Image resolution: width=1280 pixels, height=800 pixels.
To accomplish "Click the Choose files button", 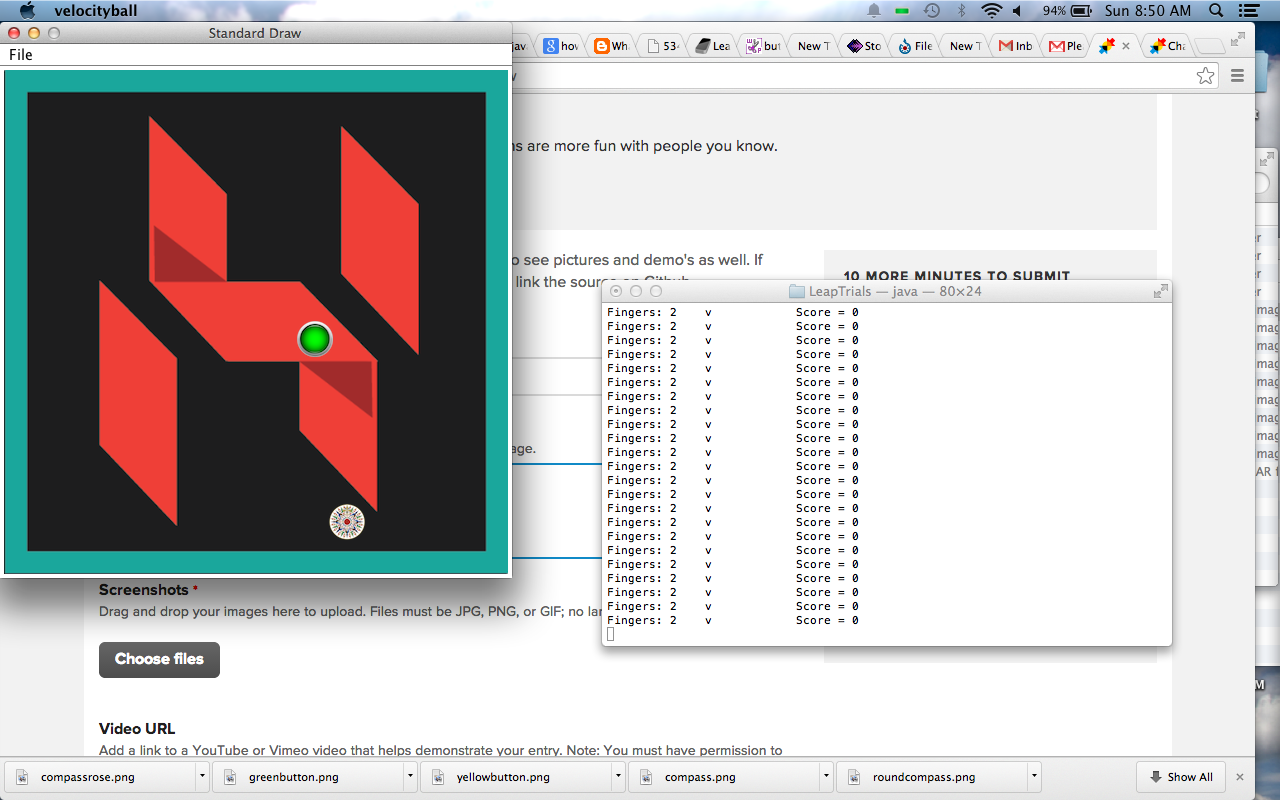I will coord(159,659).
